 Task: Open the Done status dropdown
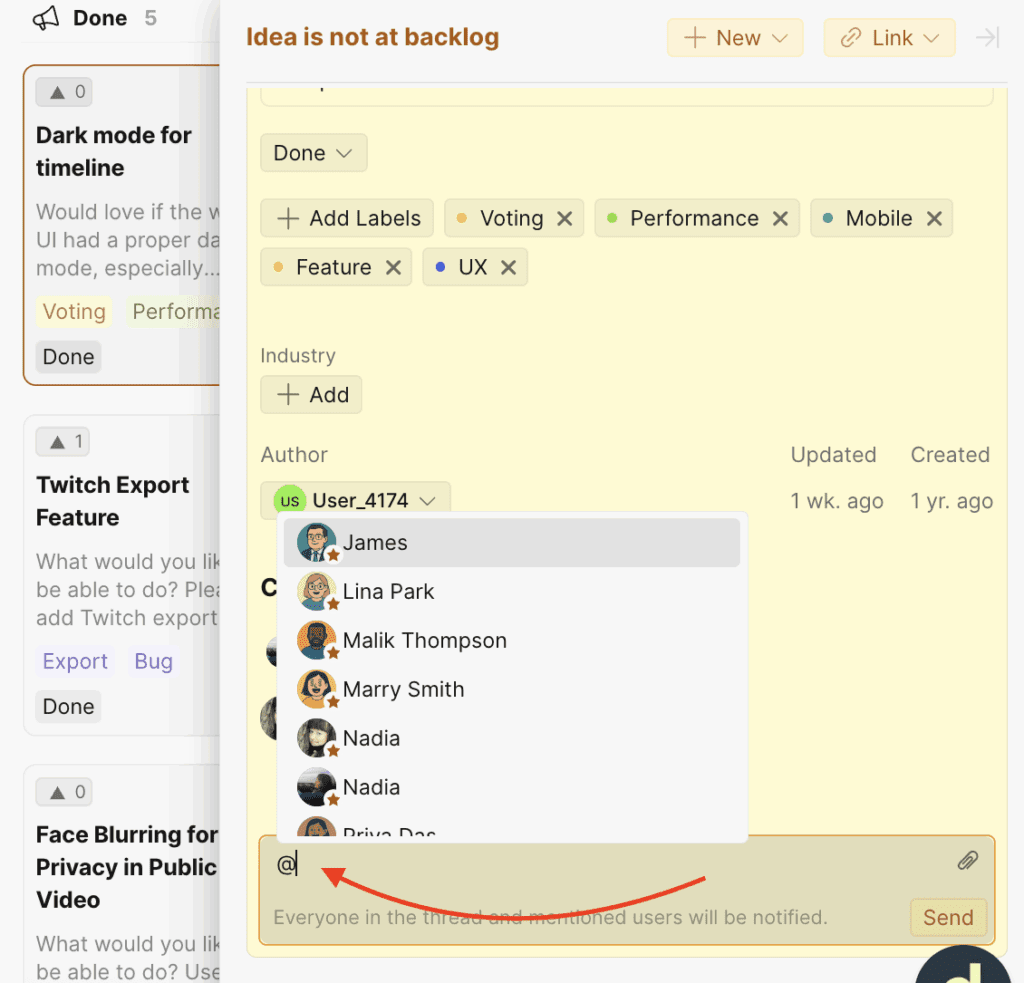point(313,152)
